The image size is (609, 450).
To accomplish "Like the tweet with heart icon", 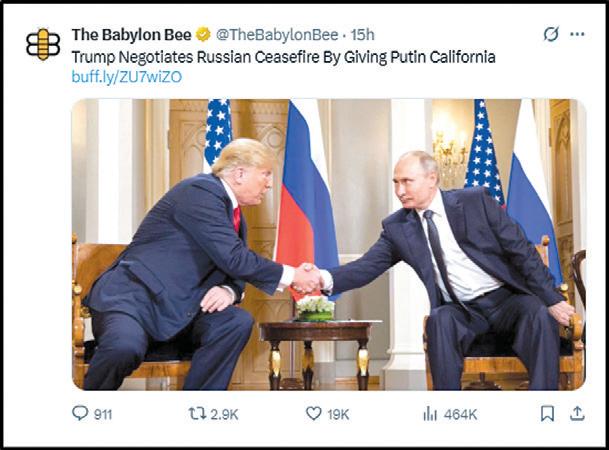I will [x=313, y=414].
